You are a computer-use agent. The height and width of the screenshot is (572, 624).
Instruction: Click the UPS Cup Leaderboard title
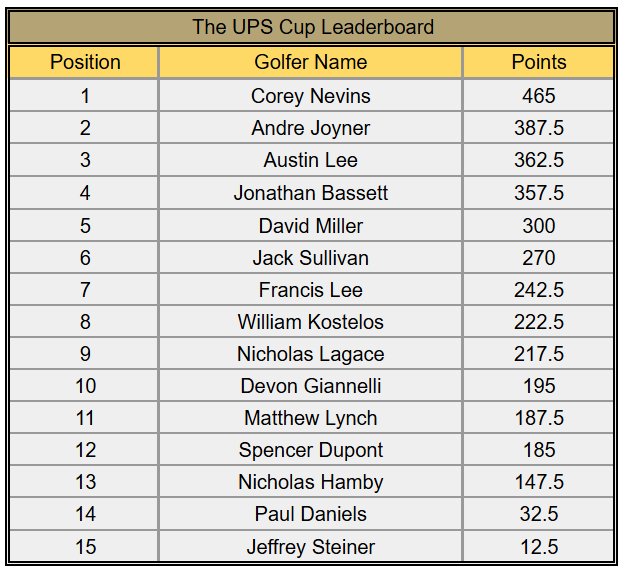point(312,27)
